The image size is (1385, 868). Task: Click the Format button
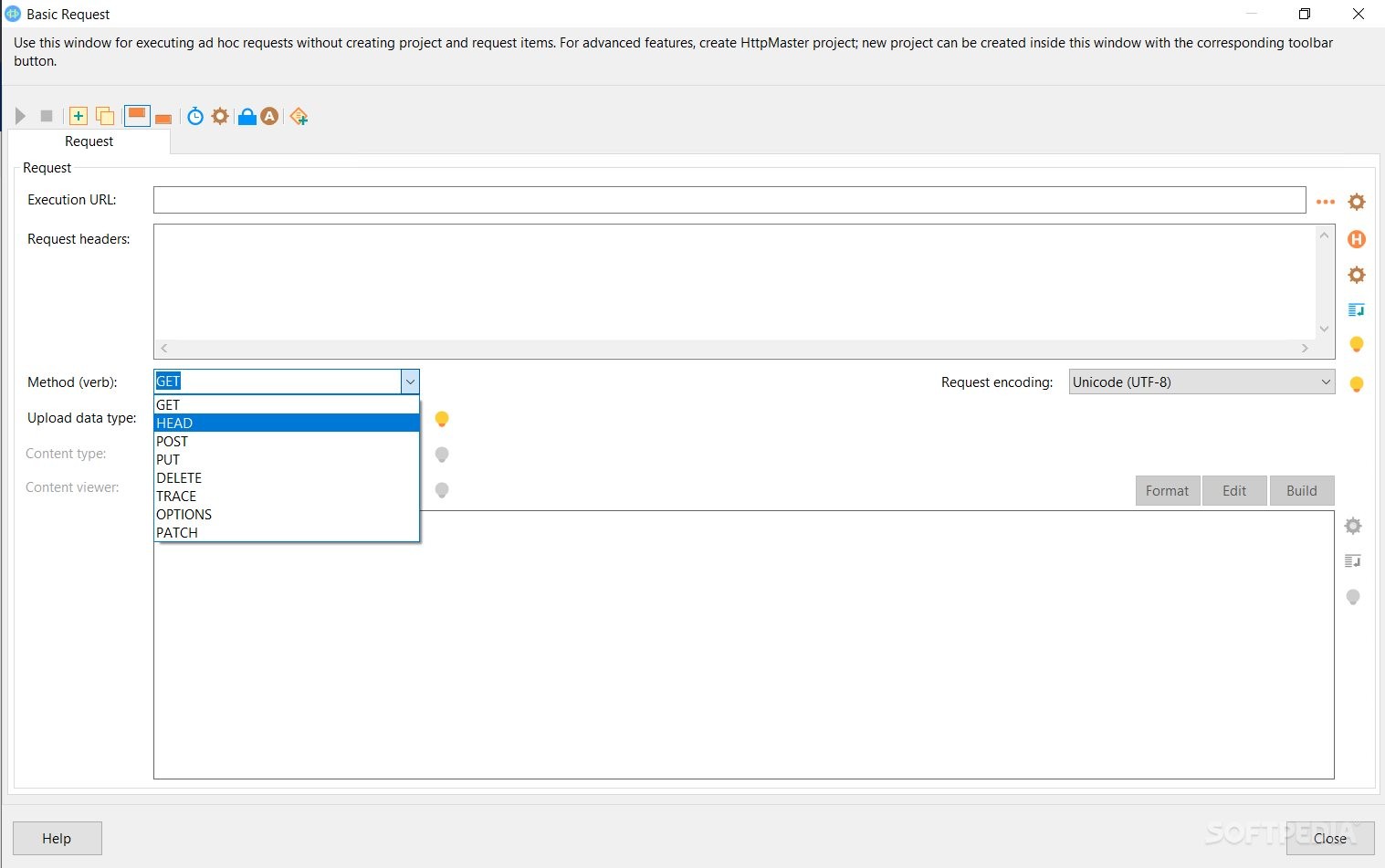point(1168,491)
